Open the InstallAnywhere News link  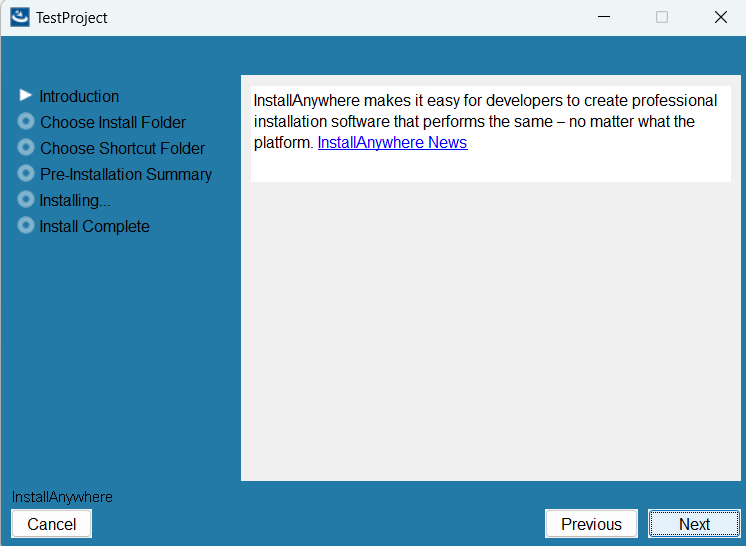coord(392,143)
